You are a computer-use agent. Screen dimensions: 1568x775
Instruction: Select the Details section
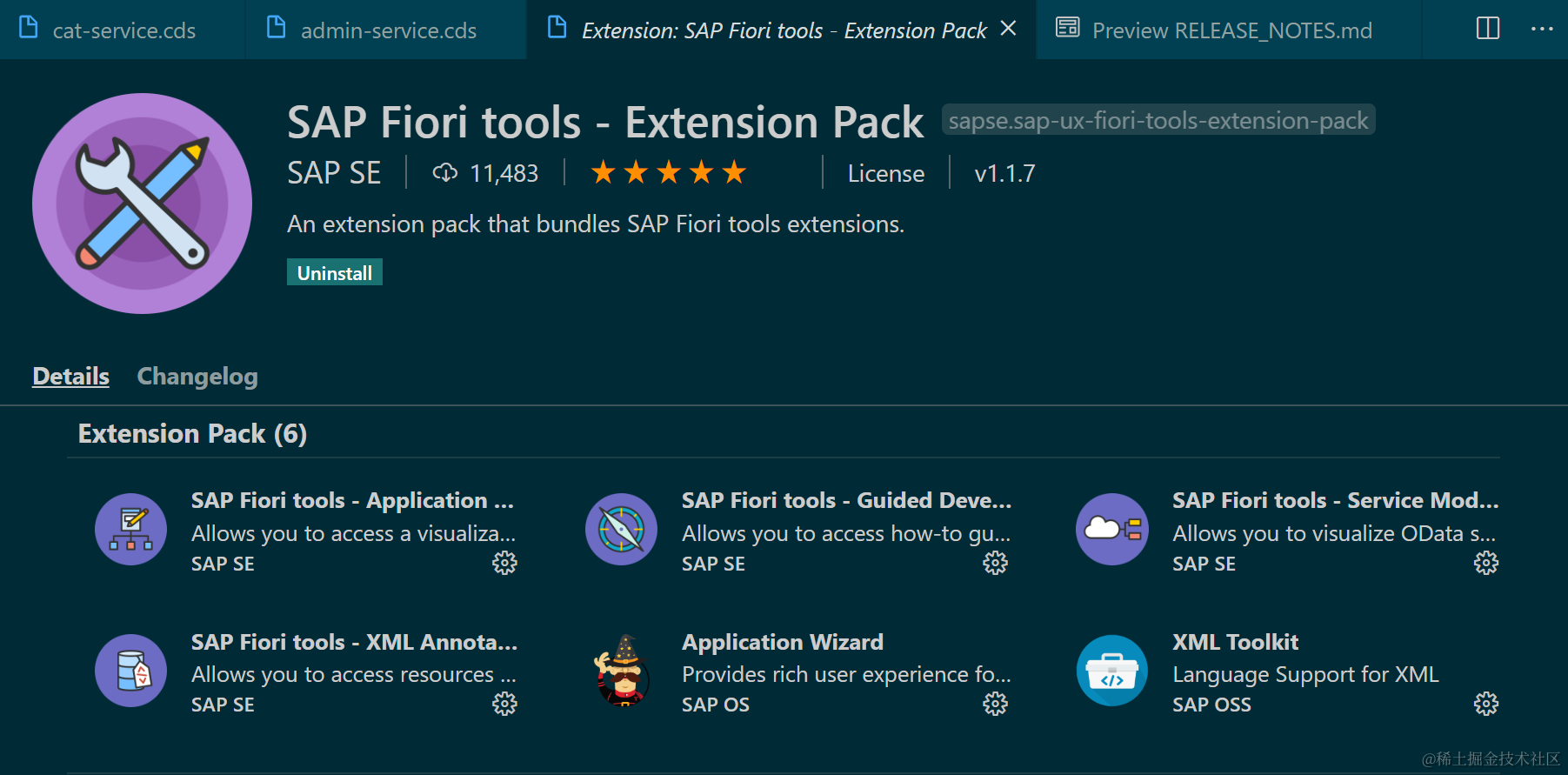point(70,376)
